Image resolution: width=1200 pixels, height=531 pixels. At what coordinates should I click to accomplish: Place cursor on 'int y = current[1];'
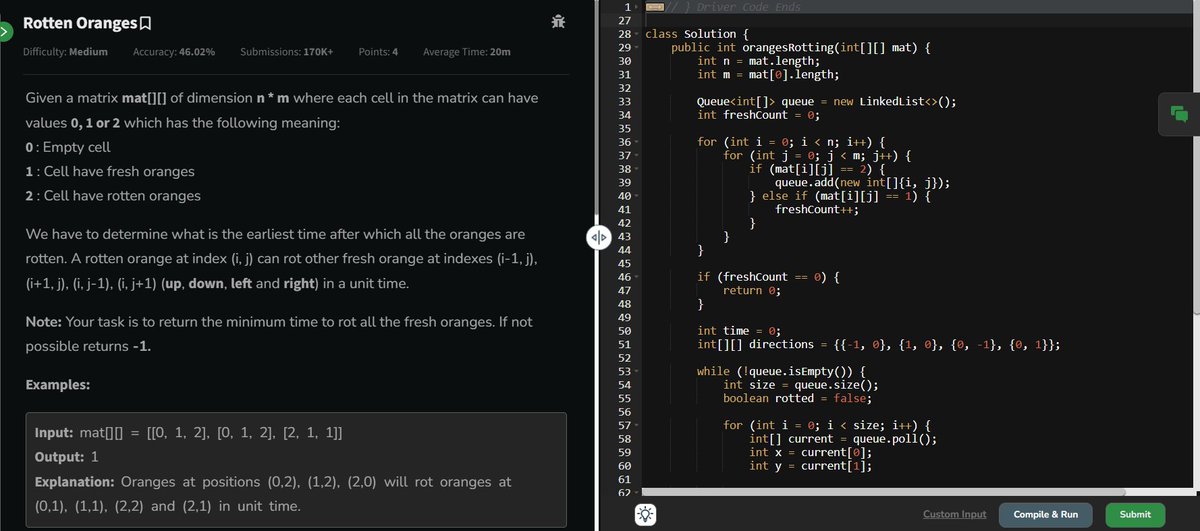click(810, 466)
